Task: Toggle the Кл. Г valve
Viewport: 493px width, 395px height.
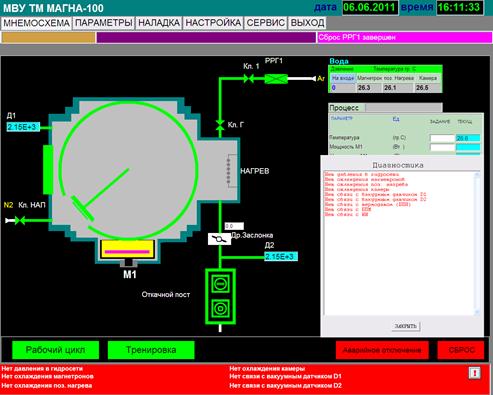Action: point(220,125)
